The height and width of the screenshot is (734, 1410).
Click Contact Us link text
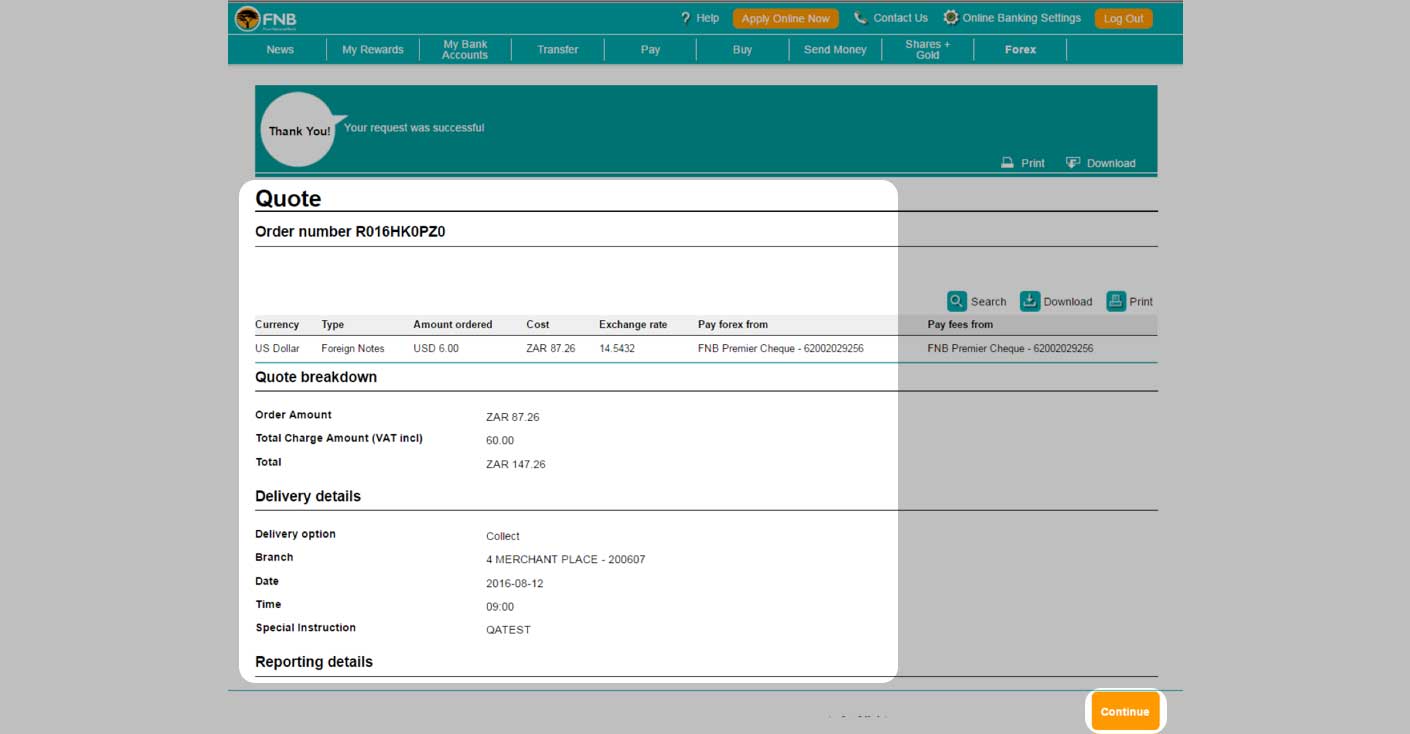[x=900, y=18]
